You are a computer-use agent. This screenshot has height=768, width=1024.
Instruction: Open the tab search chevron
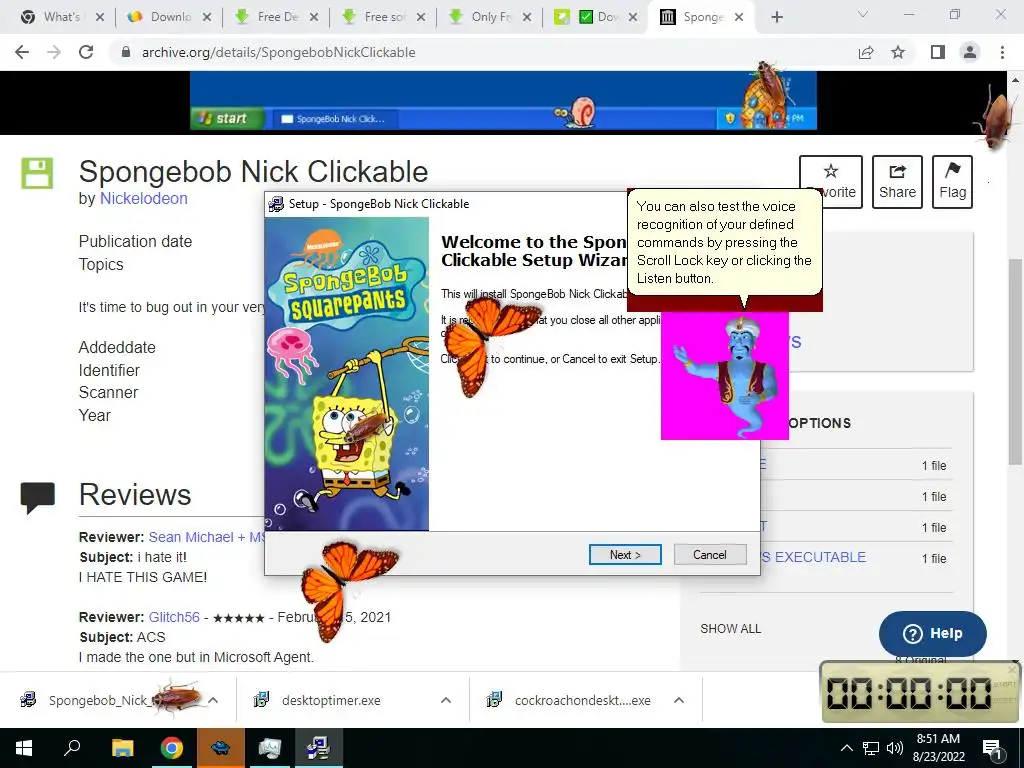click(863, 14)
